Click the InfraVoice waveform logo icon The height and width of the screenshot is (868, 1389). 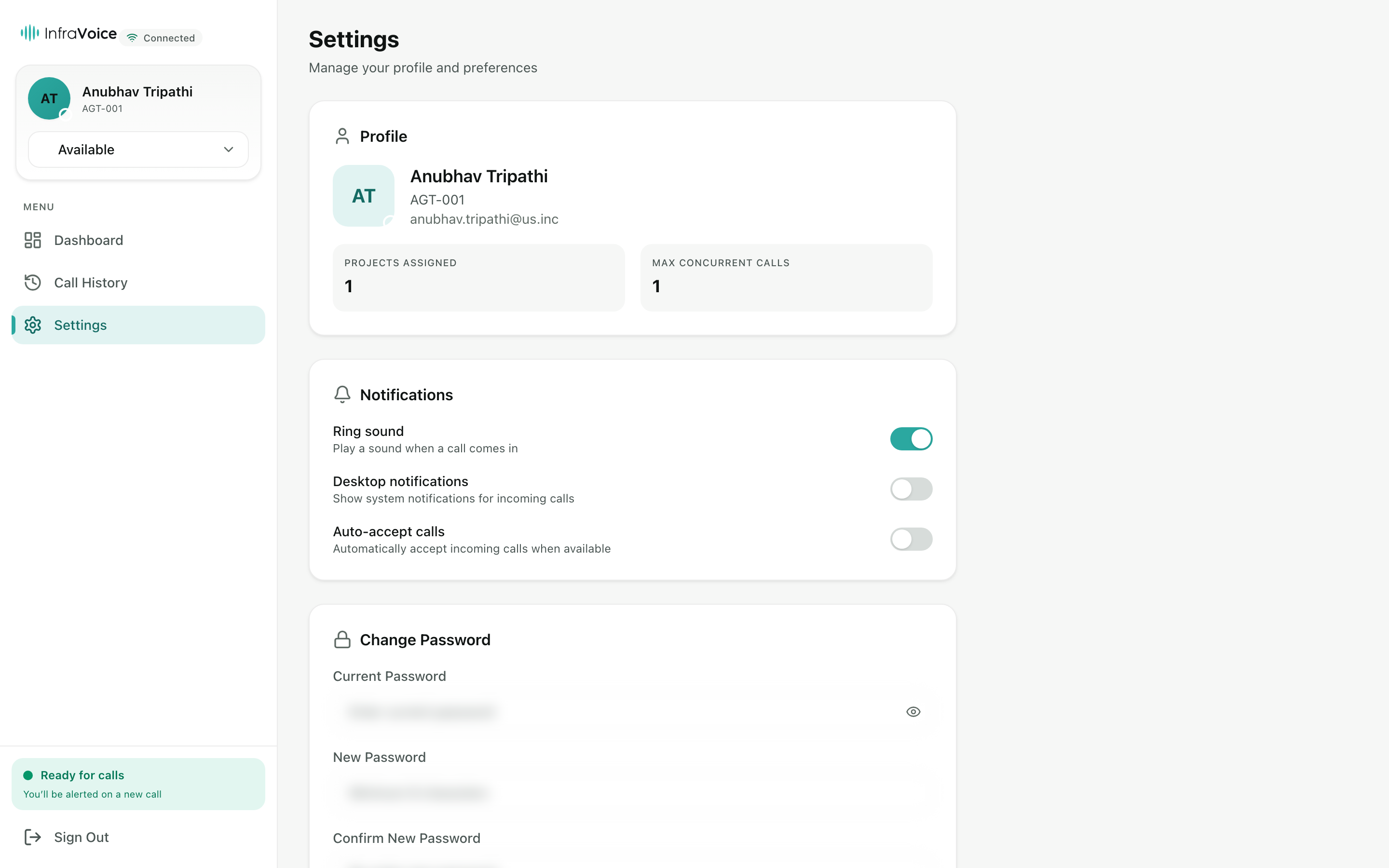coord(30,33)
